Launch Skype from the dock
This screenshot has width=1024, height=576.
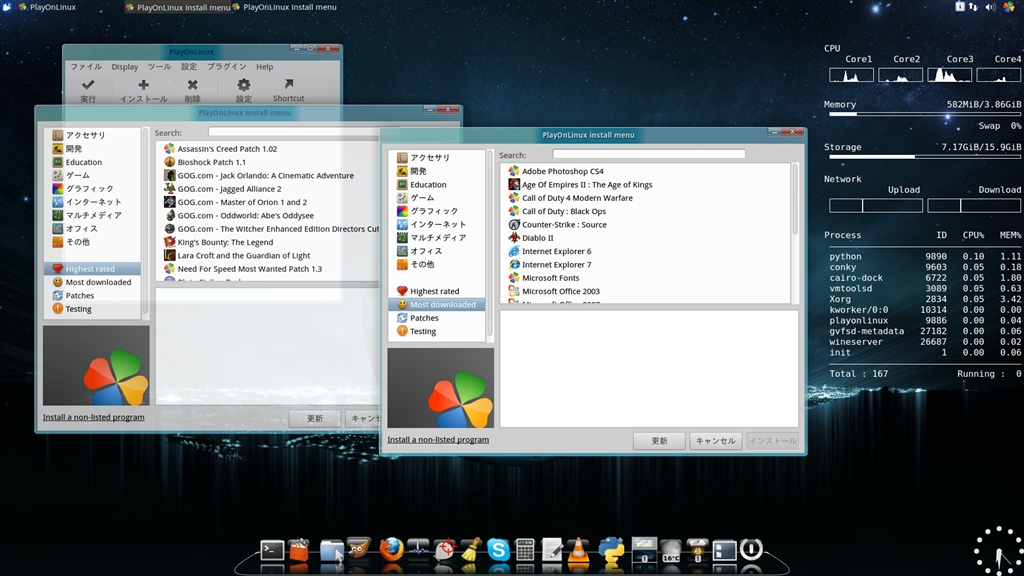(x=497, y=549)
